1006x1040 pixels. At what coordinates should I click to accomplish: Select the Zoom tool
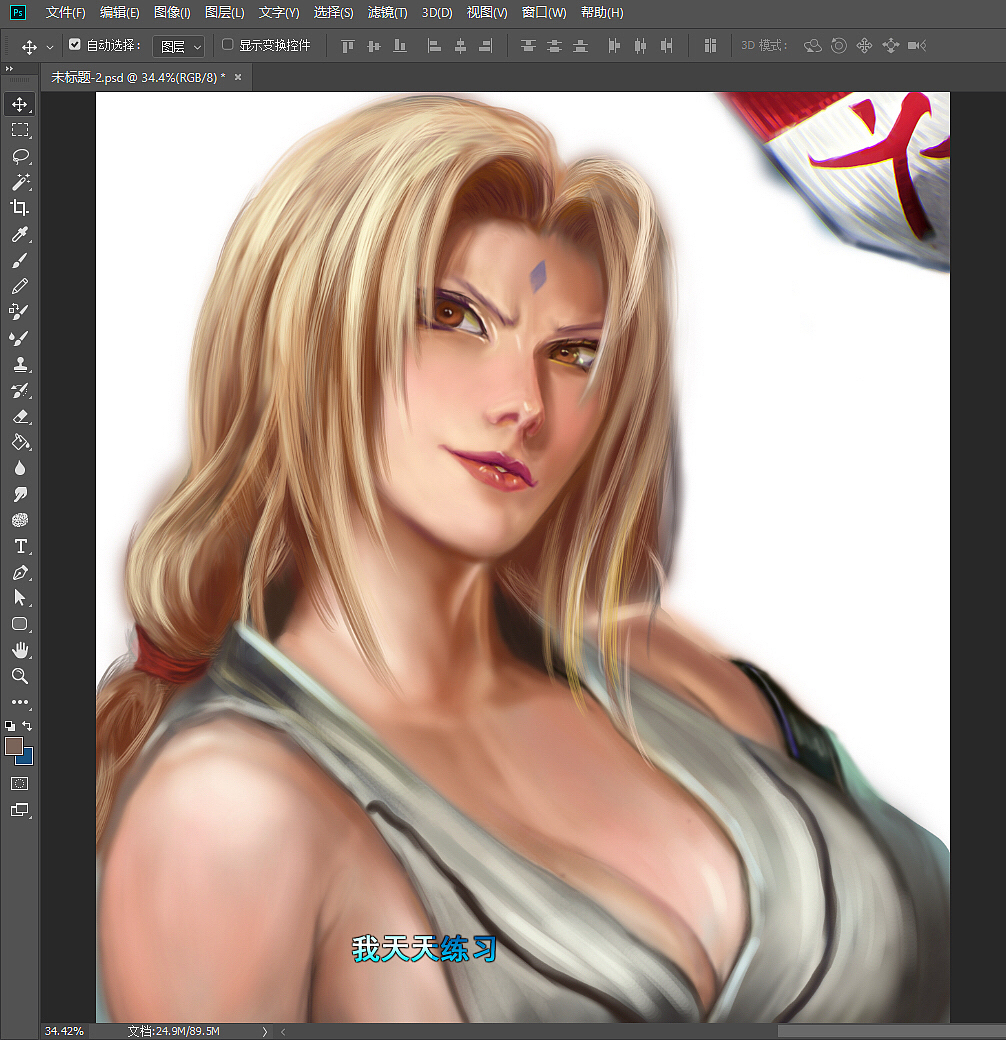click(19, 676)
